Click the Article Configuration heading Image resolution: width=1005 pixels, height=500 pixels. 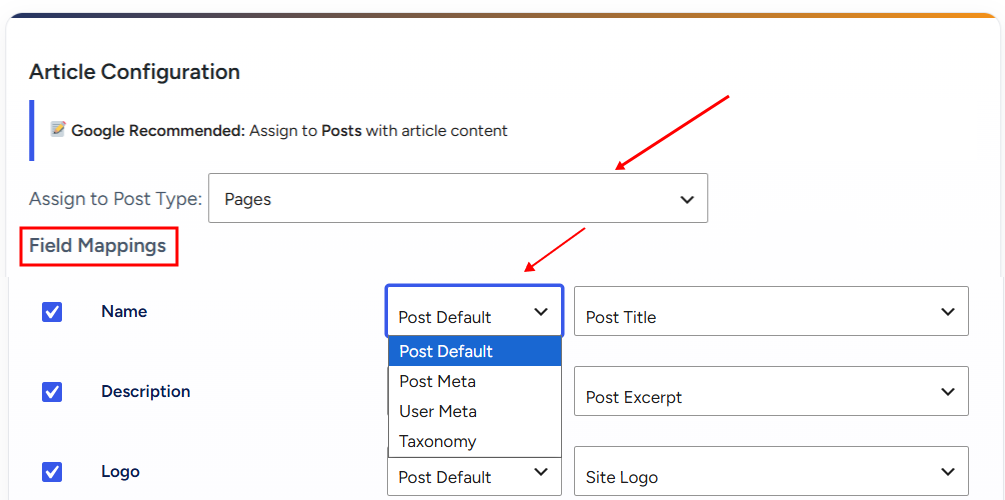(135, 72)
